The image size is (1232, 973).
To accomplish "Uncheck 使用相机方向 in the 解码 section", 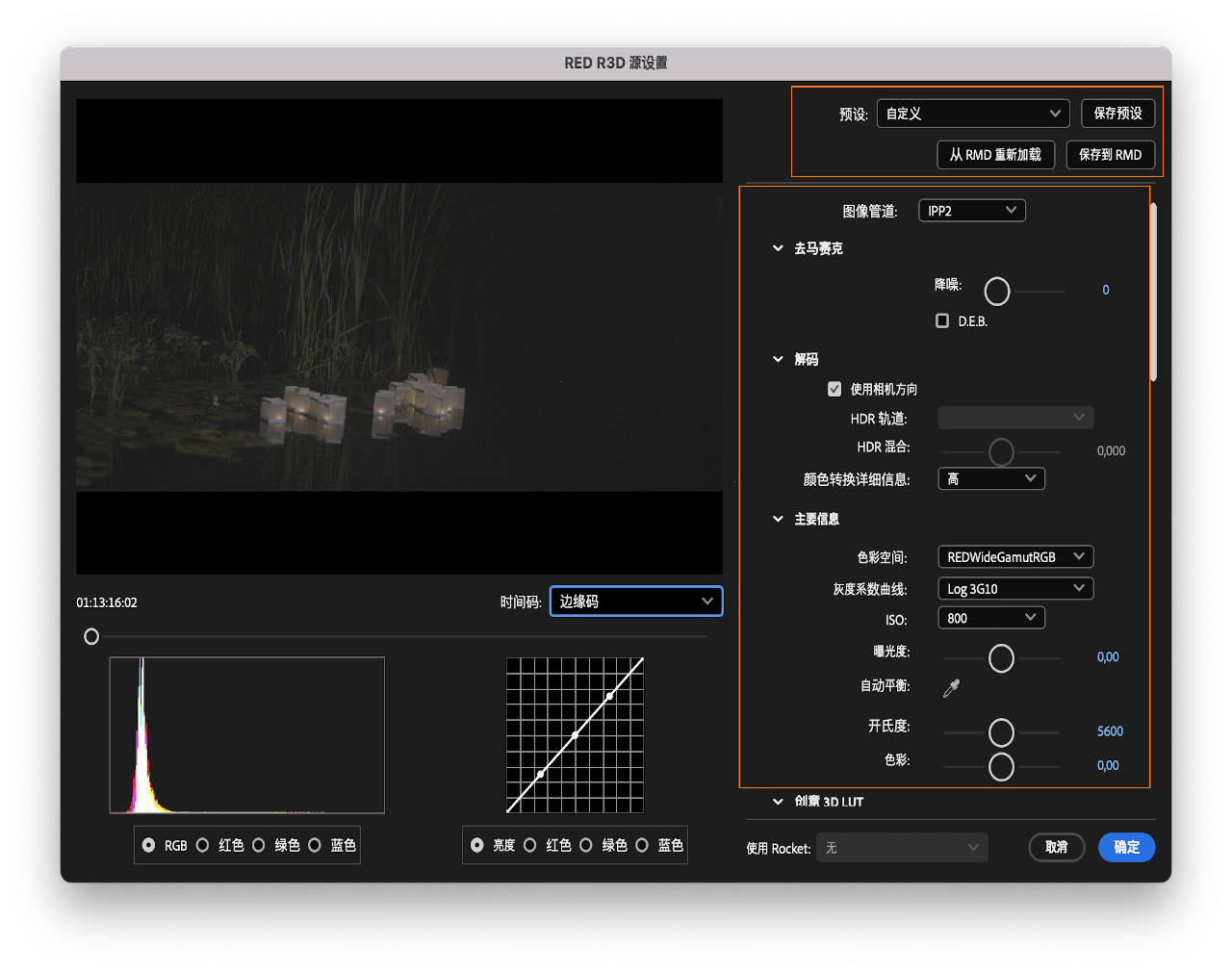I will [834, 389].
